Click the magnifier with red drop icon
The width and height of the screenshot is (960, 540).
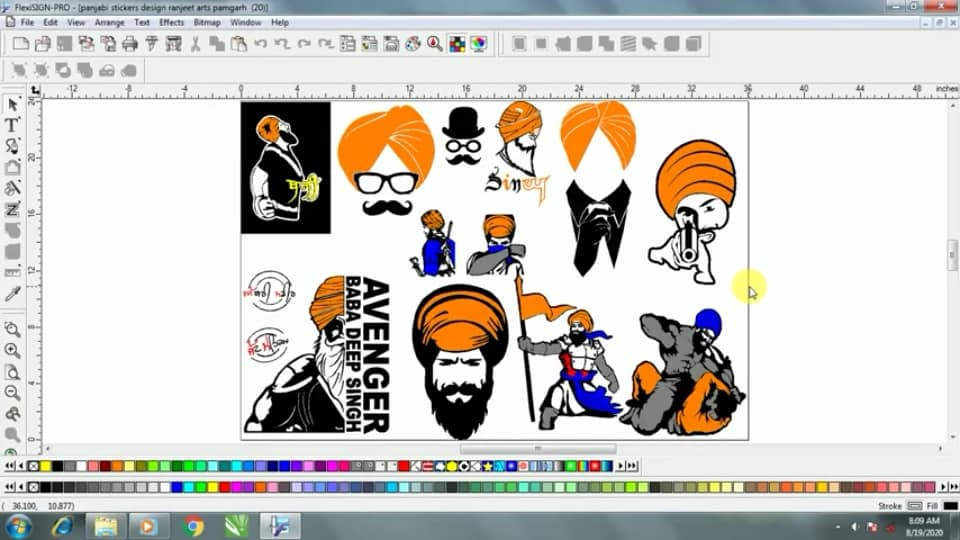pos(435,43)
